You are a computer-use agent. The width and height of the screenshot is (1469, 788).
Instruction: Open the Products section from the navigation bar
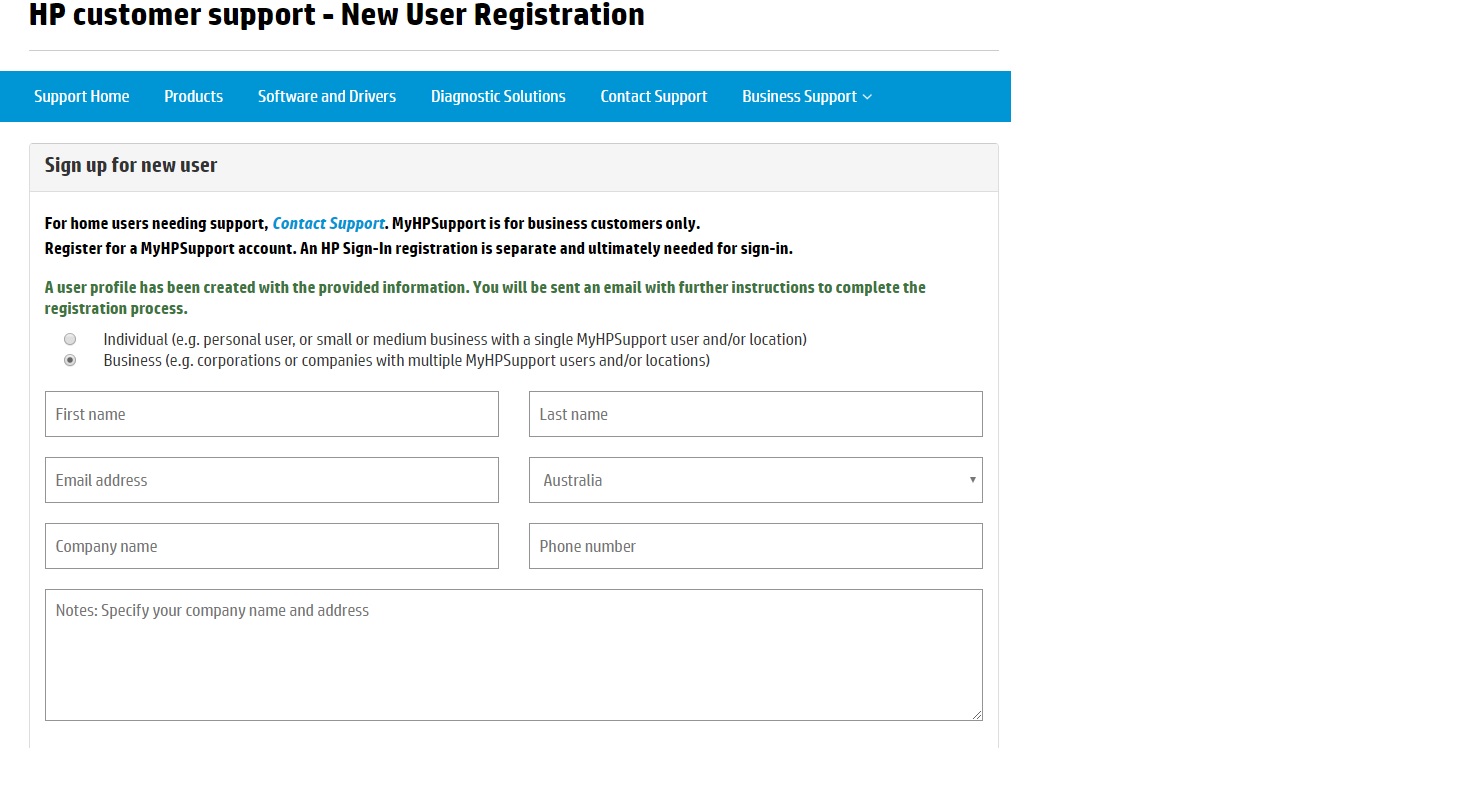coord(193,96)
